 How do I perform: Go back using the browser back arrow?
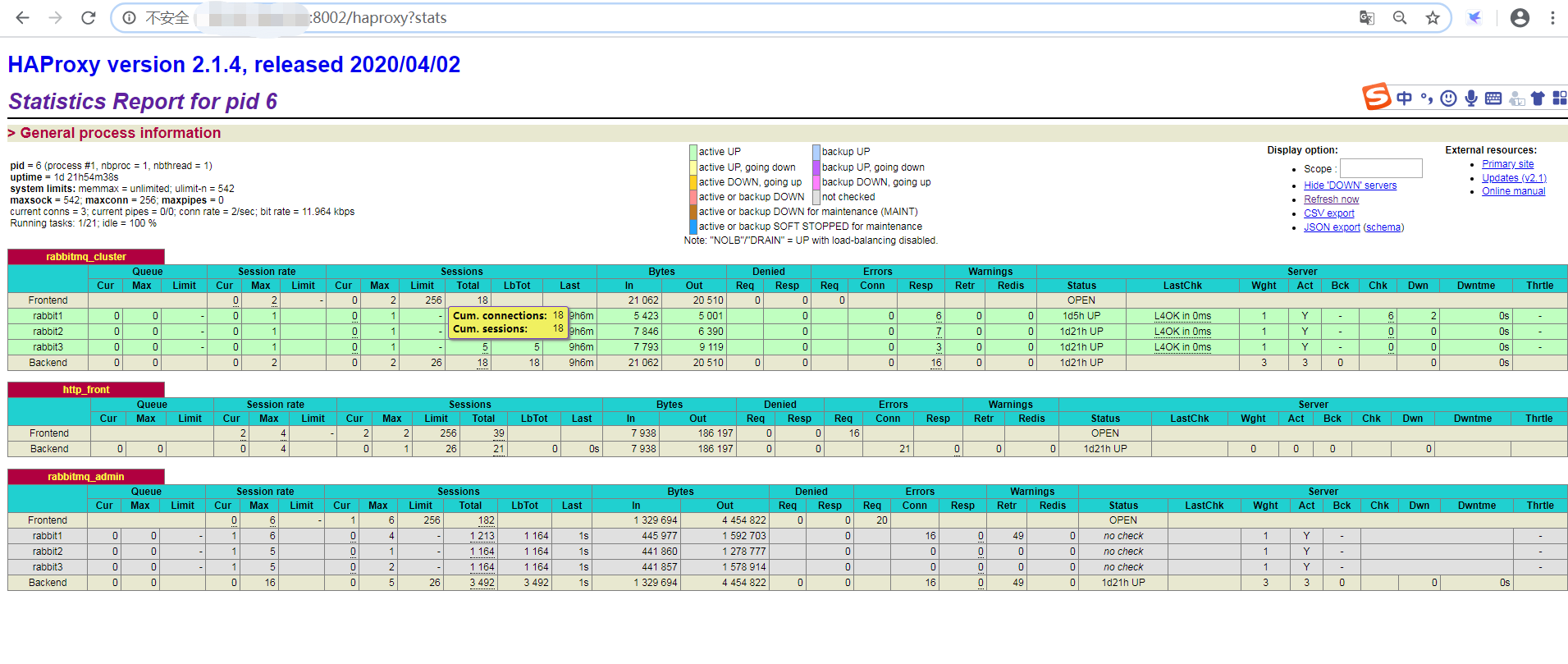(x=23, y=17)
